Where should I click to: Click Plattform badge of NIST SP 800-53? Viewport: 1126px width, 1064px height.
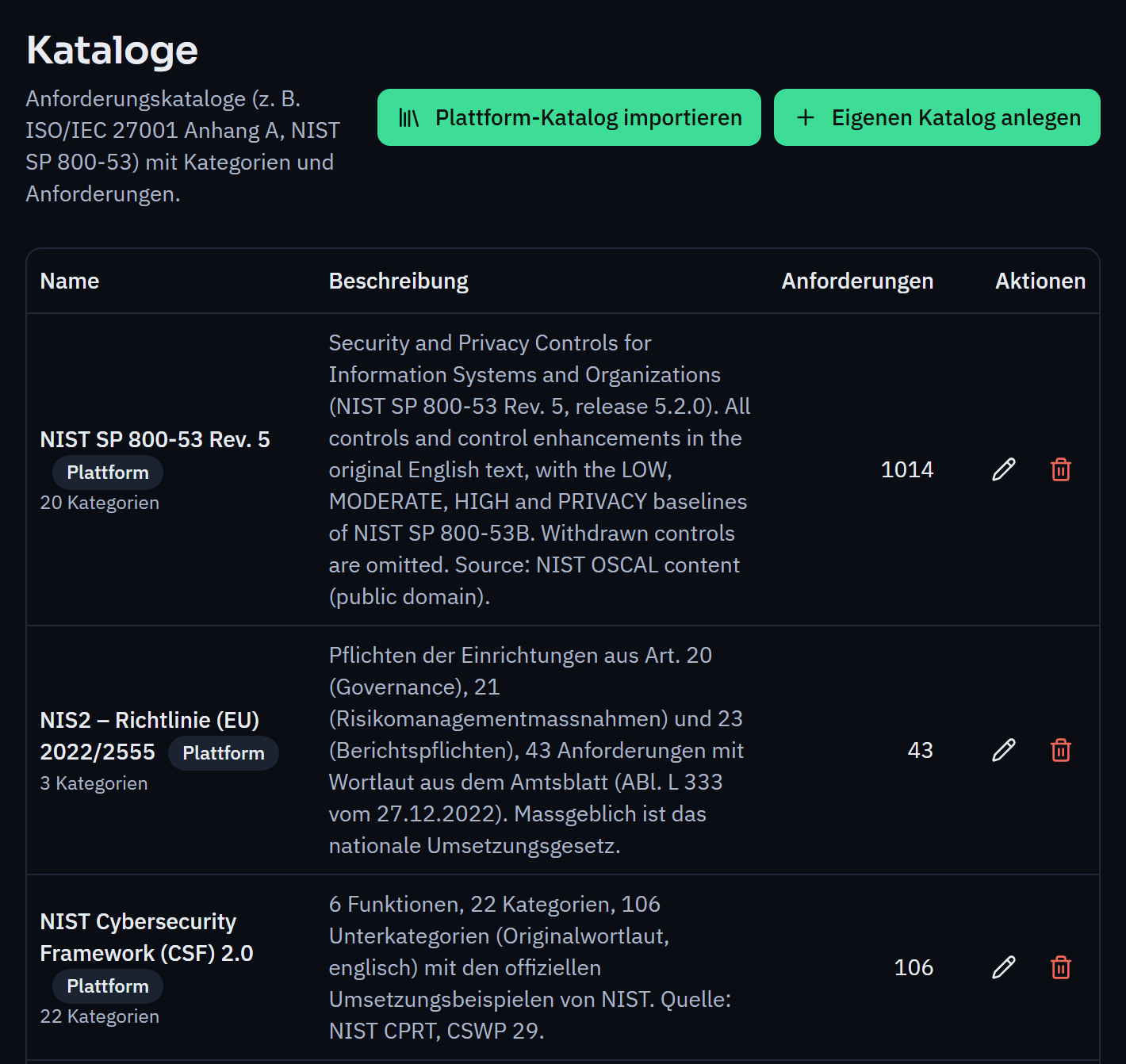[108, 473]
